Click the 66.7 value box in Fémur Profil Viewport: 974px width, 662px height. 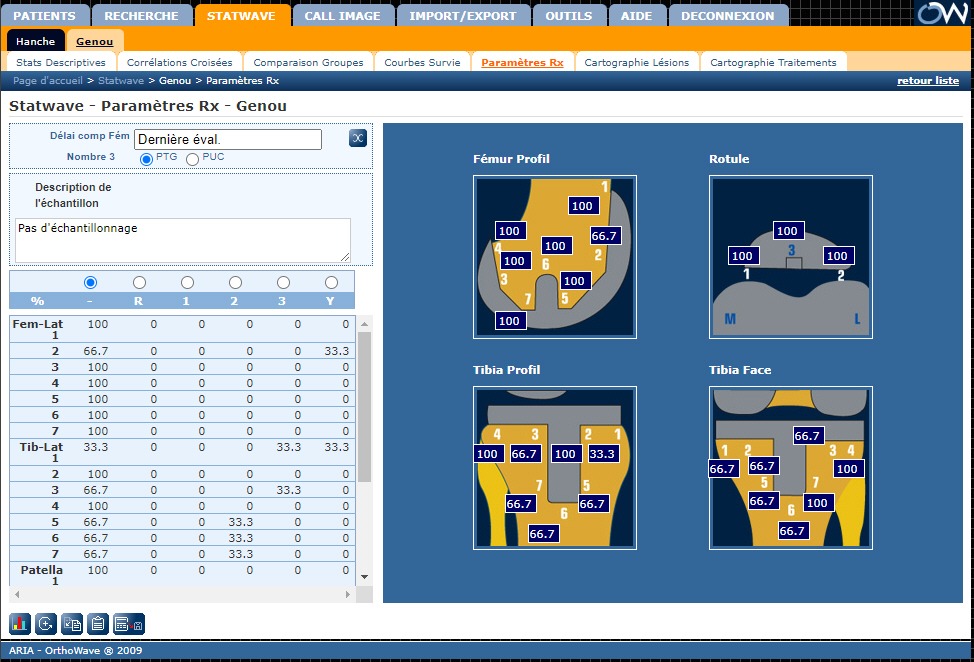point(604,236)
